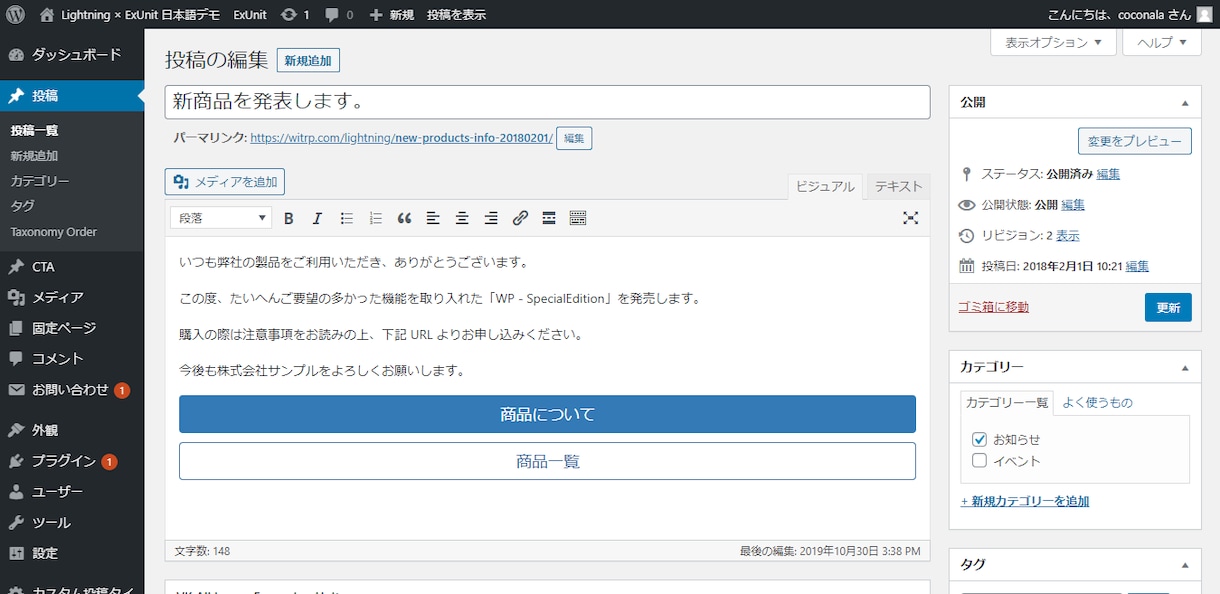The width and height of the screenshot is (1220, 594).
Task: Click メディアを追加 button
Action: point(225,181)
